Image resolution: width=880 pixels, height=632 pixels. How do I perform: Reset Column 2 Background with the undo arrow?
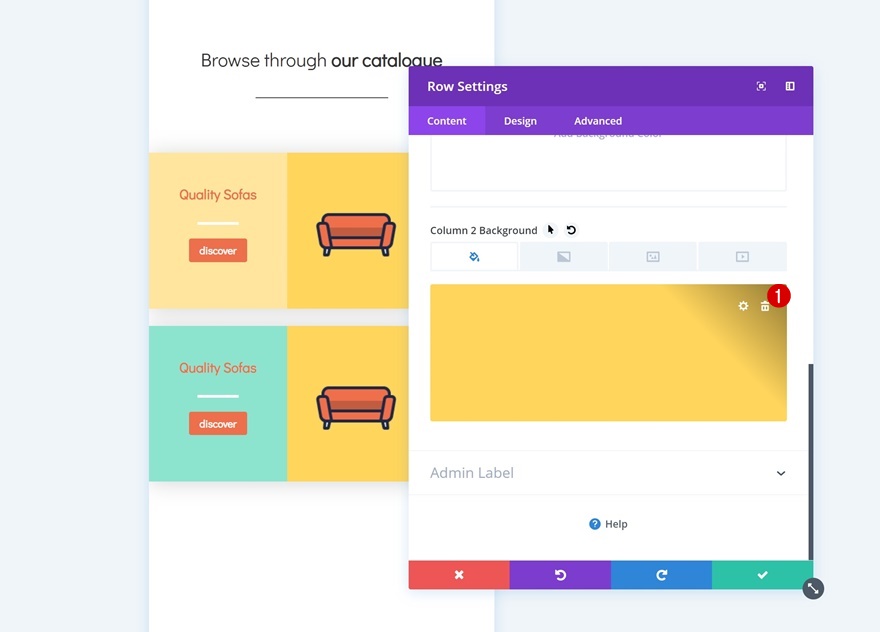[571, 230]
